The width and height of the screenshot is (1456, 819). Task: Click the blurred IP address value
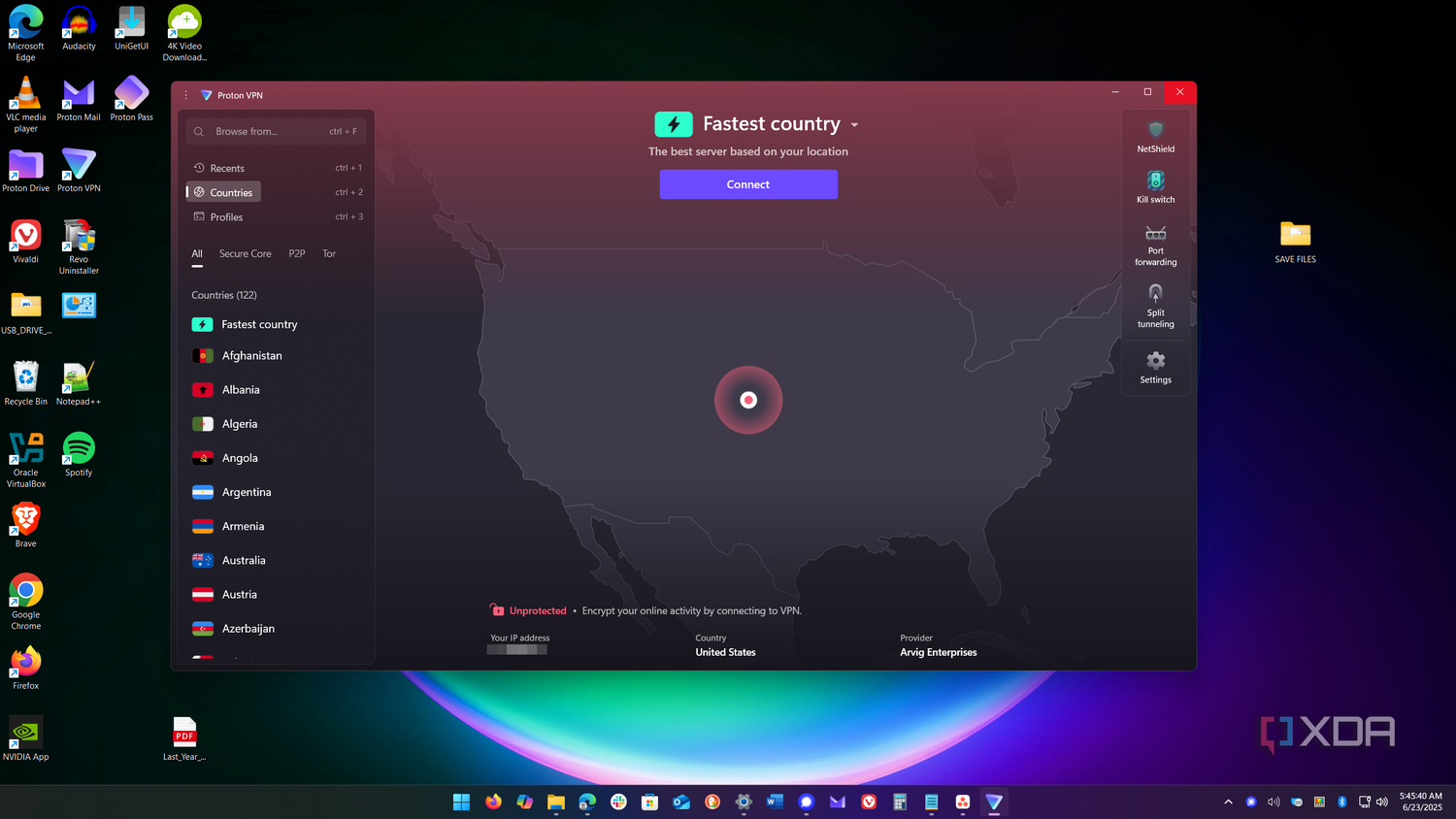pyautogui.click(x=516, y=650)
